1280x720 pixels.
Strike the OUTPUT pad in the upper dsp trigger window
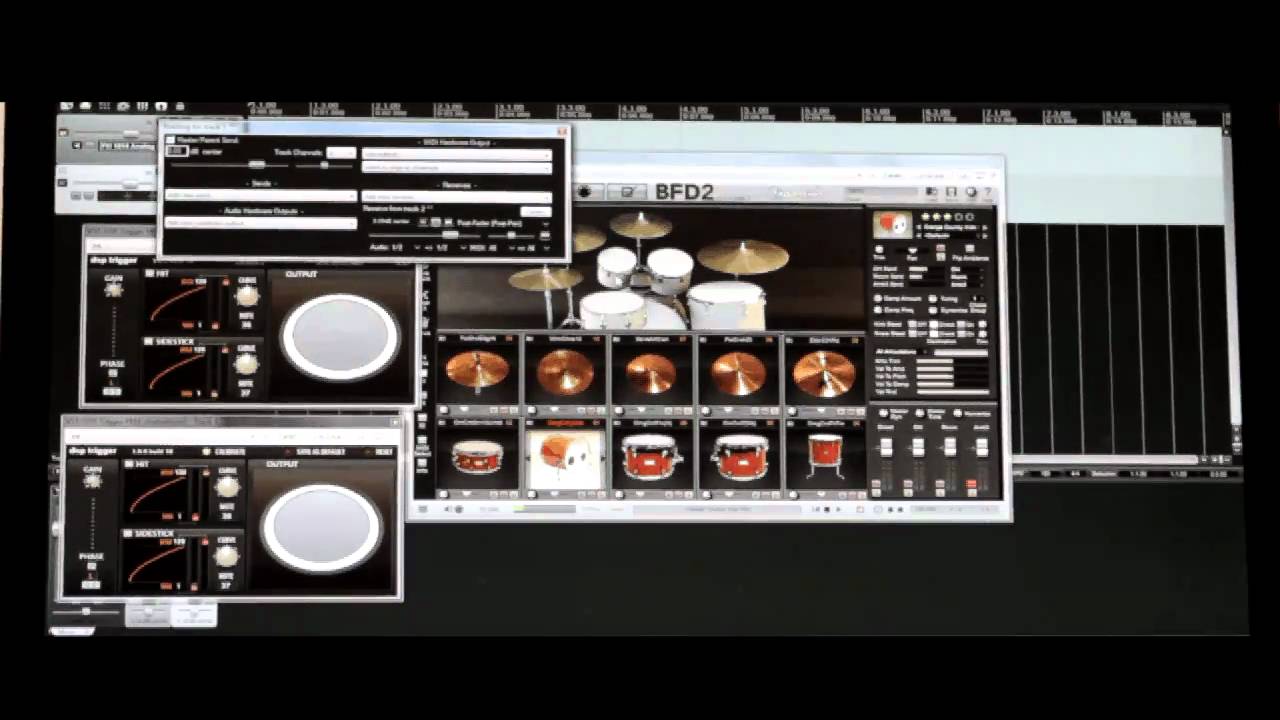tap(340, 337)
